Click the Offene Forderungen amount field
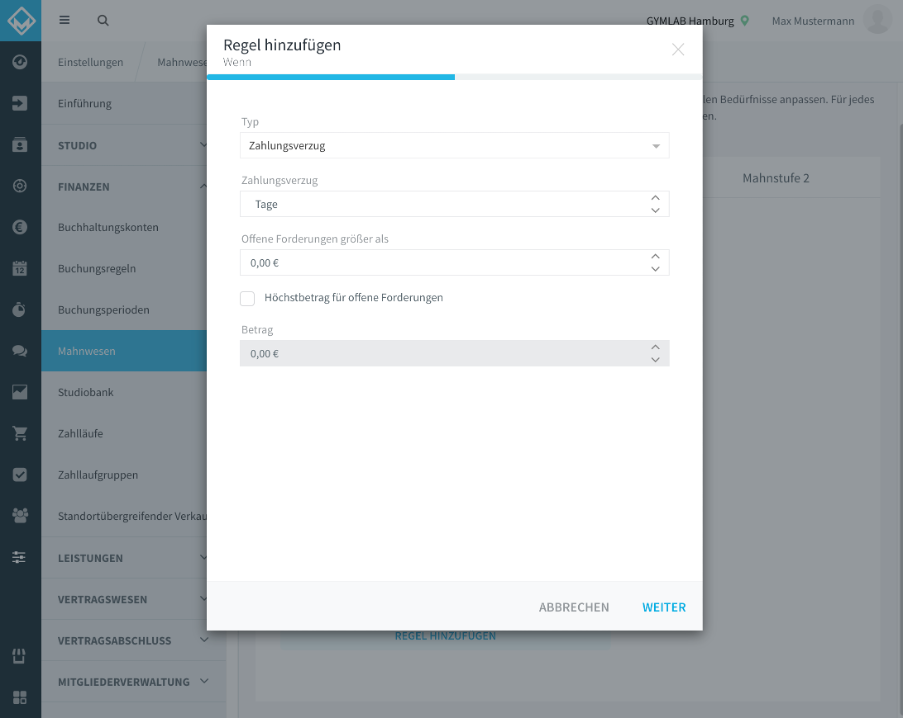The width and height of the screenshot is (904, 718). coord(454,263)
